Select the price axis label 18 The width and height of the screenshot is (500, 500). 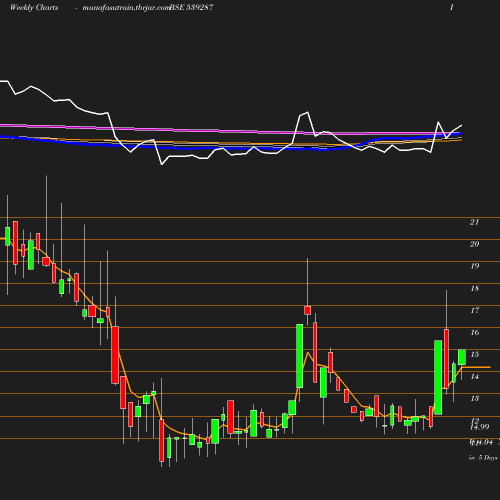[474, 288]
